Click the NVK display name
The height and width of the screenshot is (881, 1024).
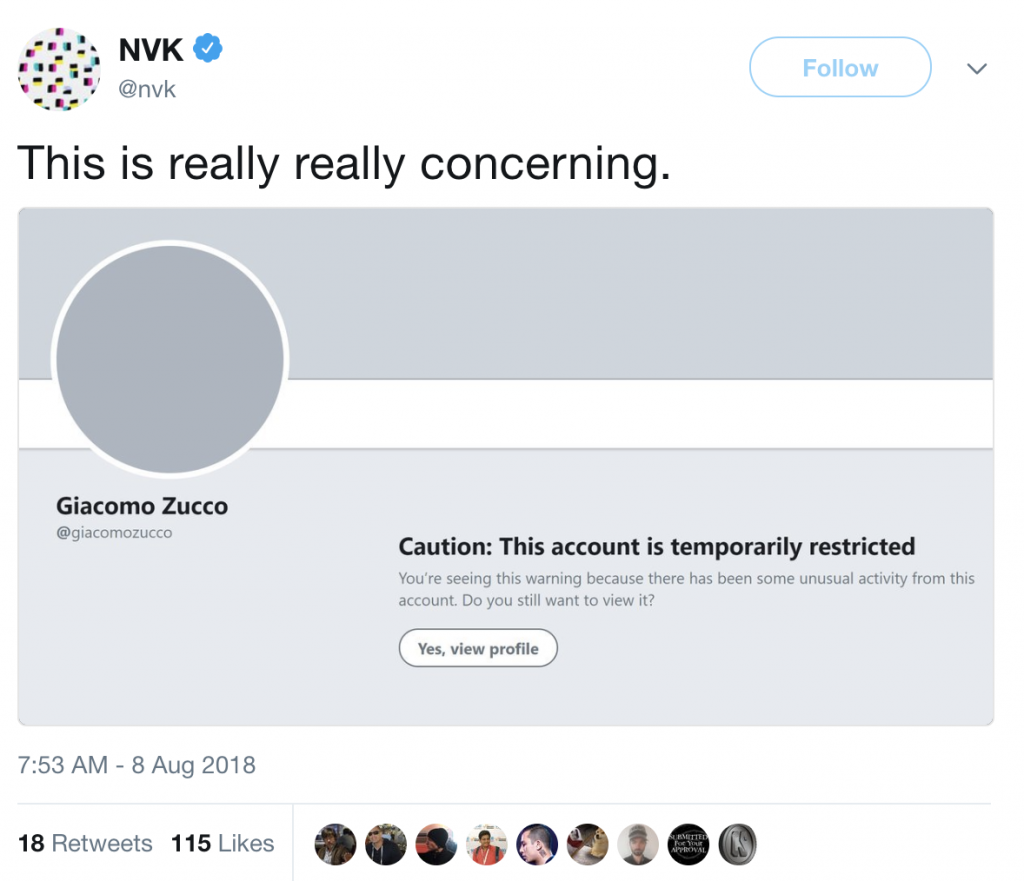click(150, 48)
